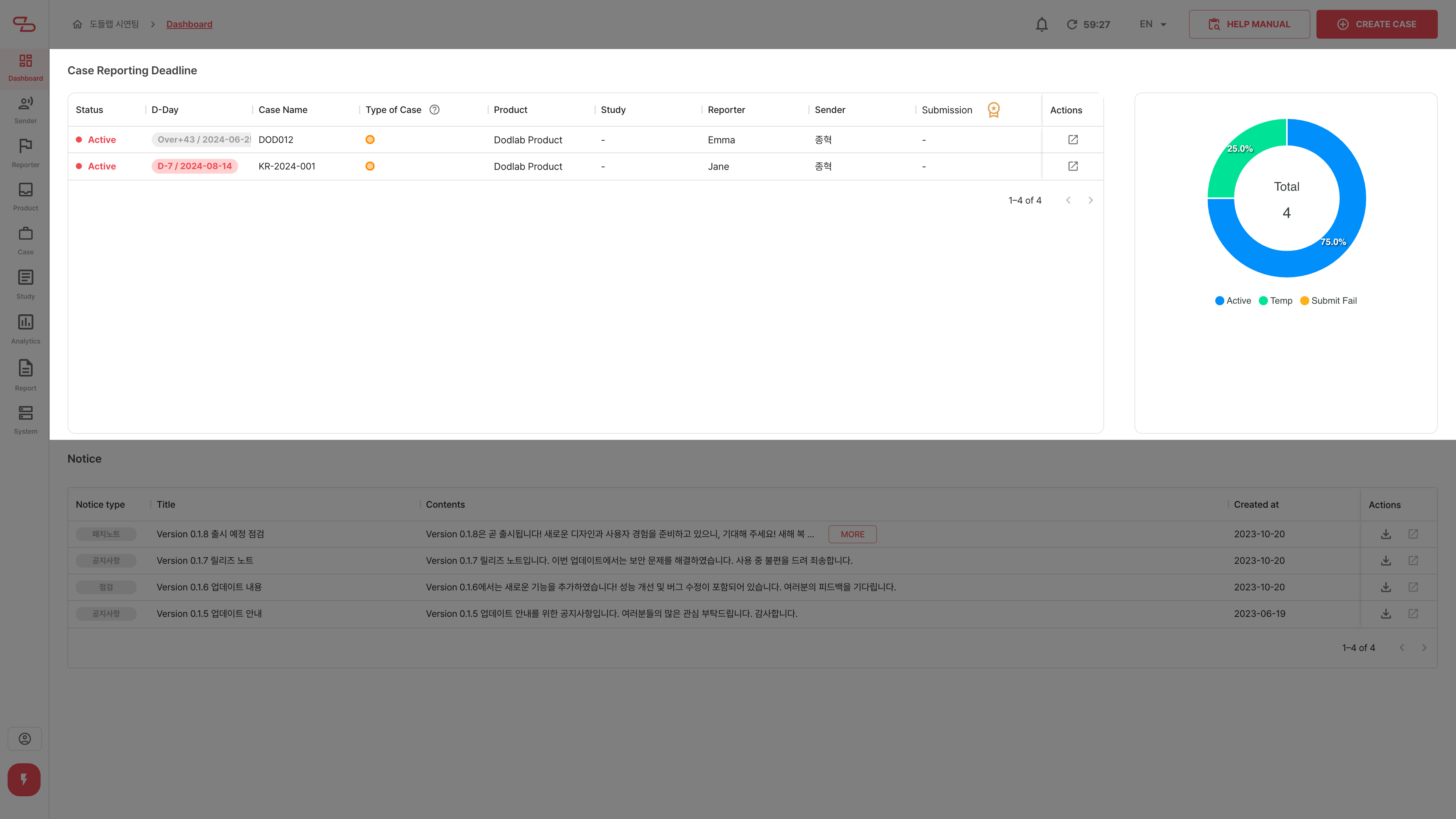This screenshot has height=819, width=1456.
Task: Expand the EN language dropdown menu
Action: pos(1152,24)
